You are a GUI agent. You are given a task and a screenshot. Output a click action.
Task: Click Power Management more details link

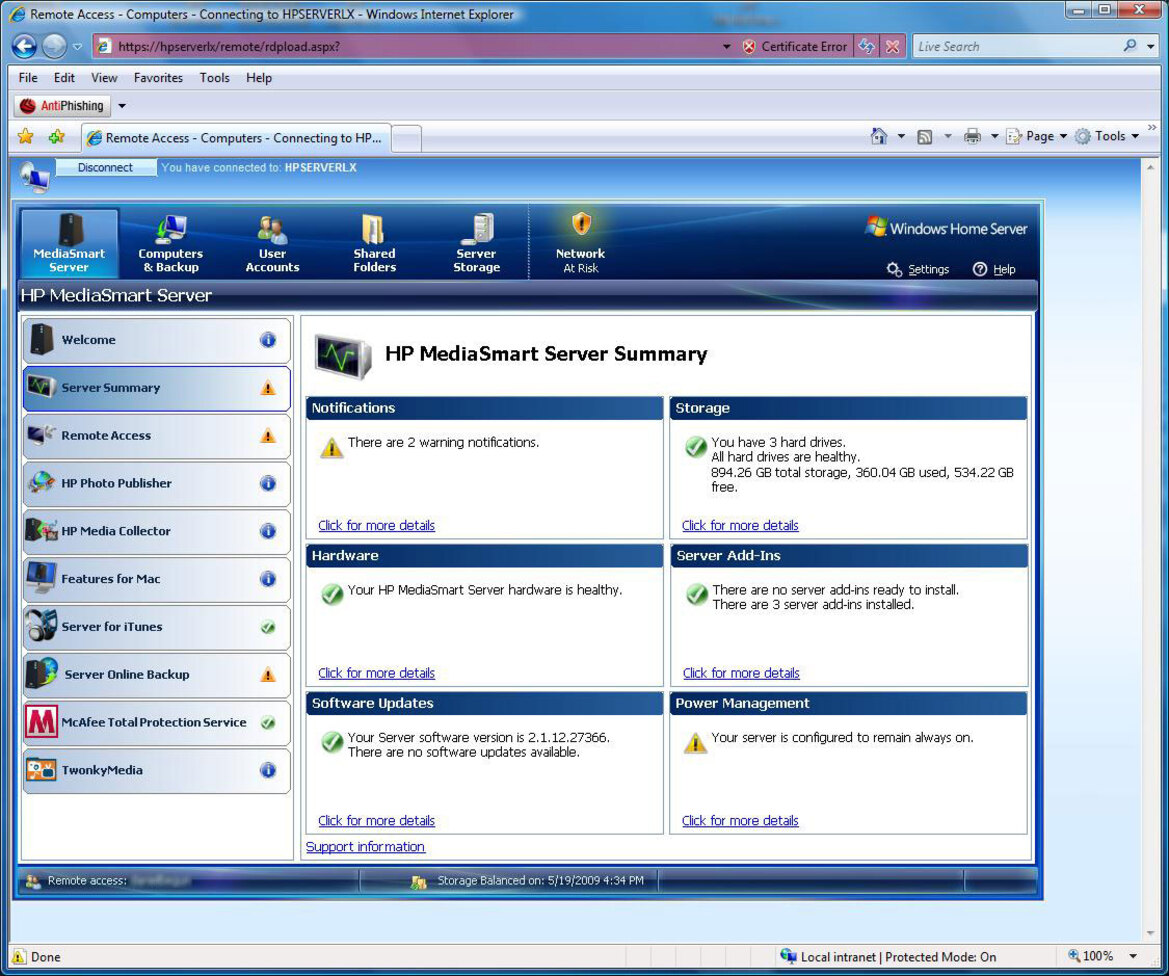click(x=740, y=821)
